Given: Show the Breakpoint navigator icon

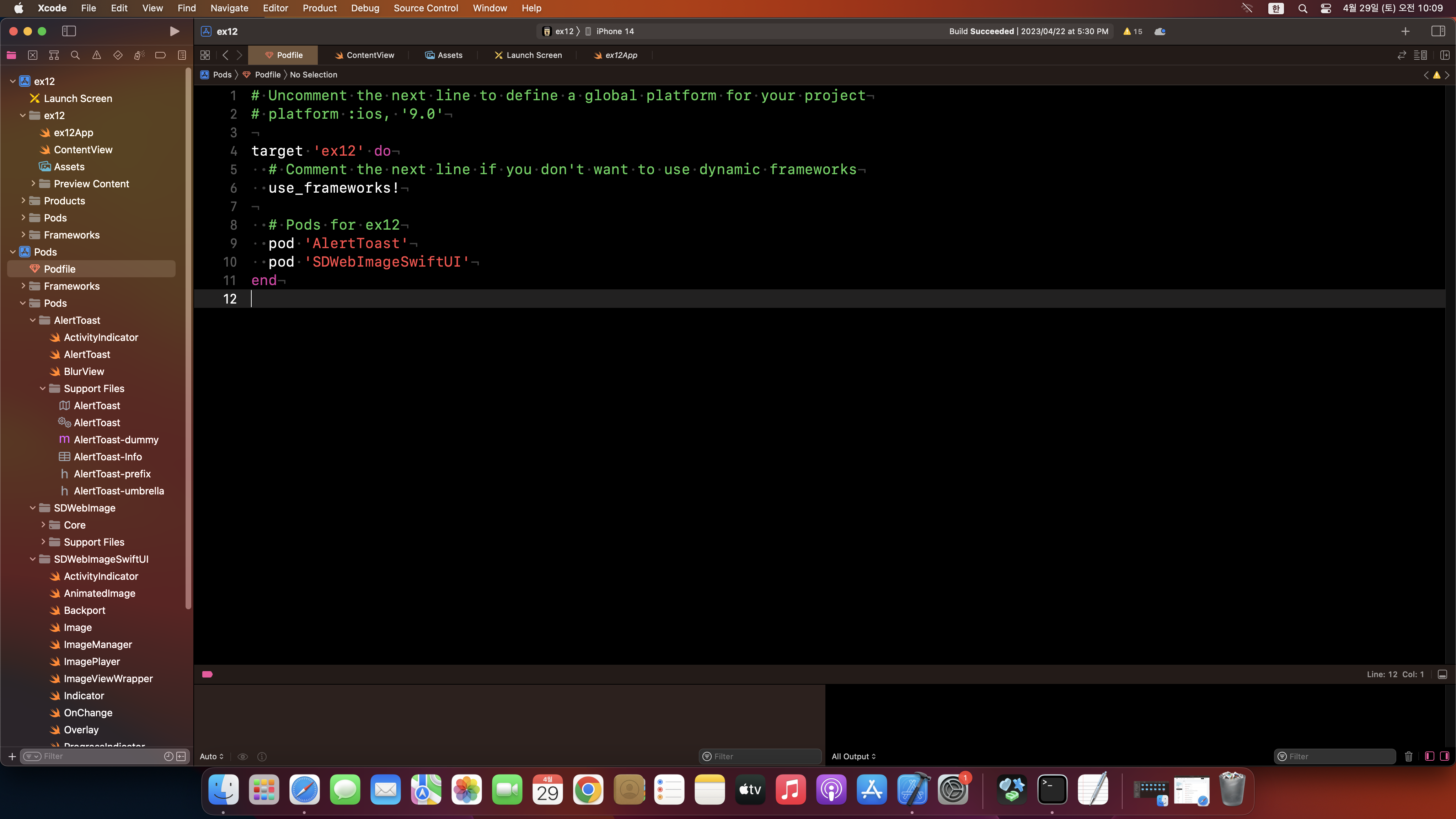Looking at the screenshot, I should pyautogui.click(x=161, y=55).
